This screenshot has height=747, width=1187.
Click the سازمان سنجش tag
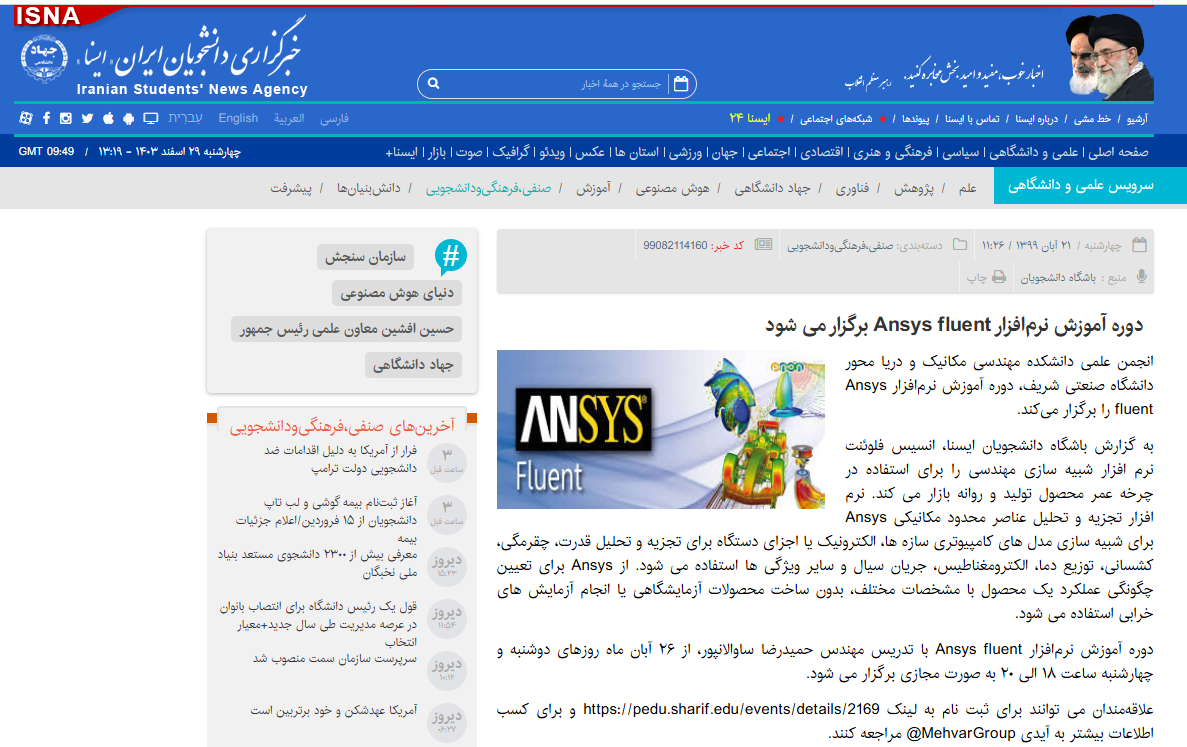click(x=366, y=257)
